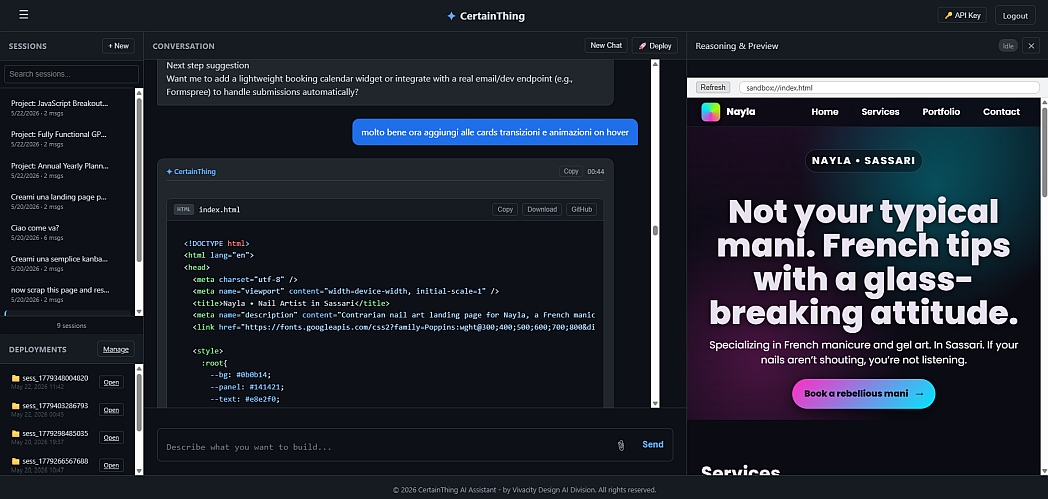The height and width of the screenshot is (499, 1048).
Task: Copy the CertainThing message
Action: [x=571, y=172]
